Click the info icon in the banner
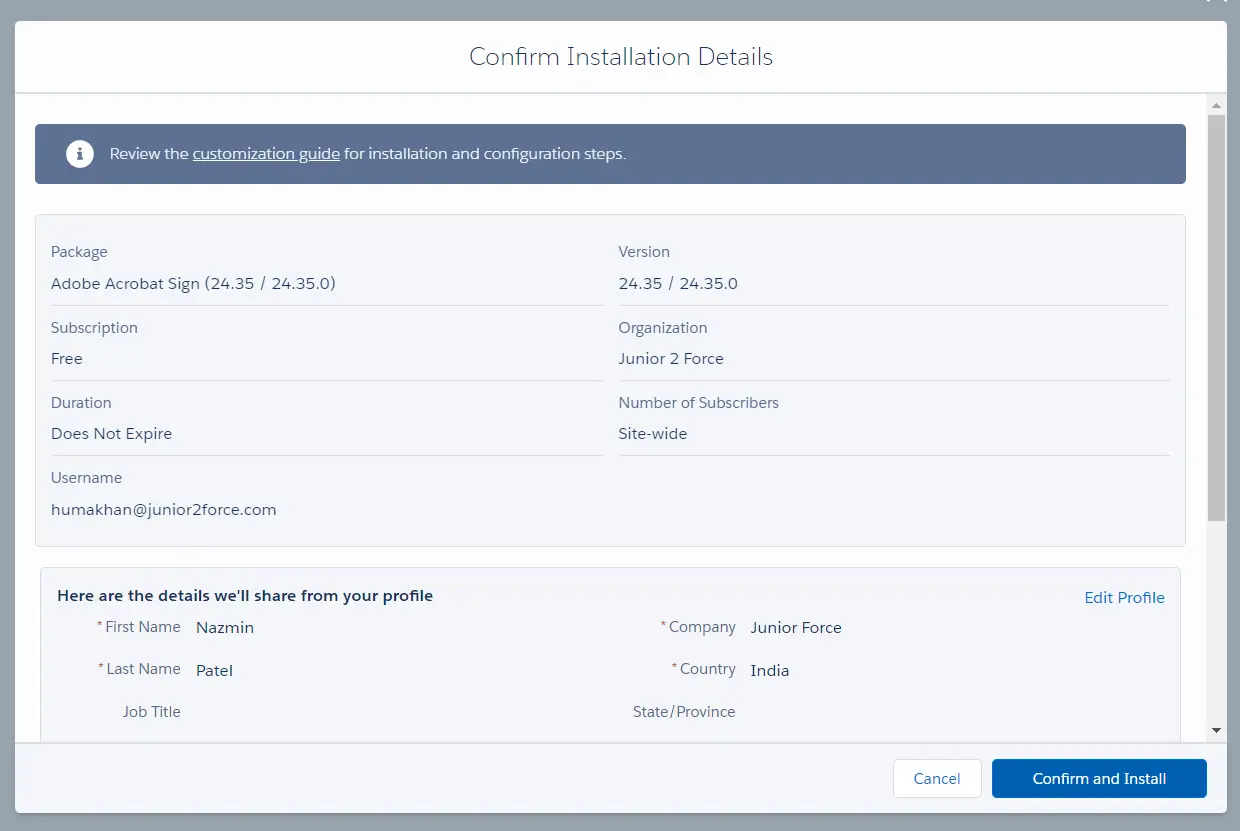 [x=80, y=154]
